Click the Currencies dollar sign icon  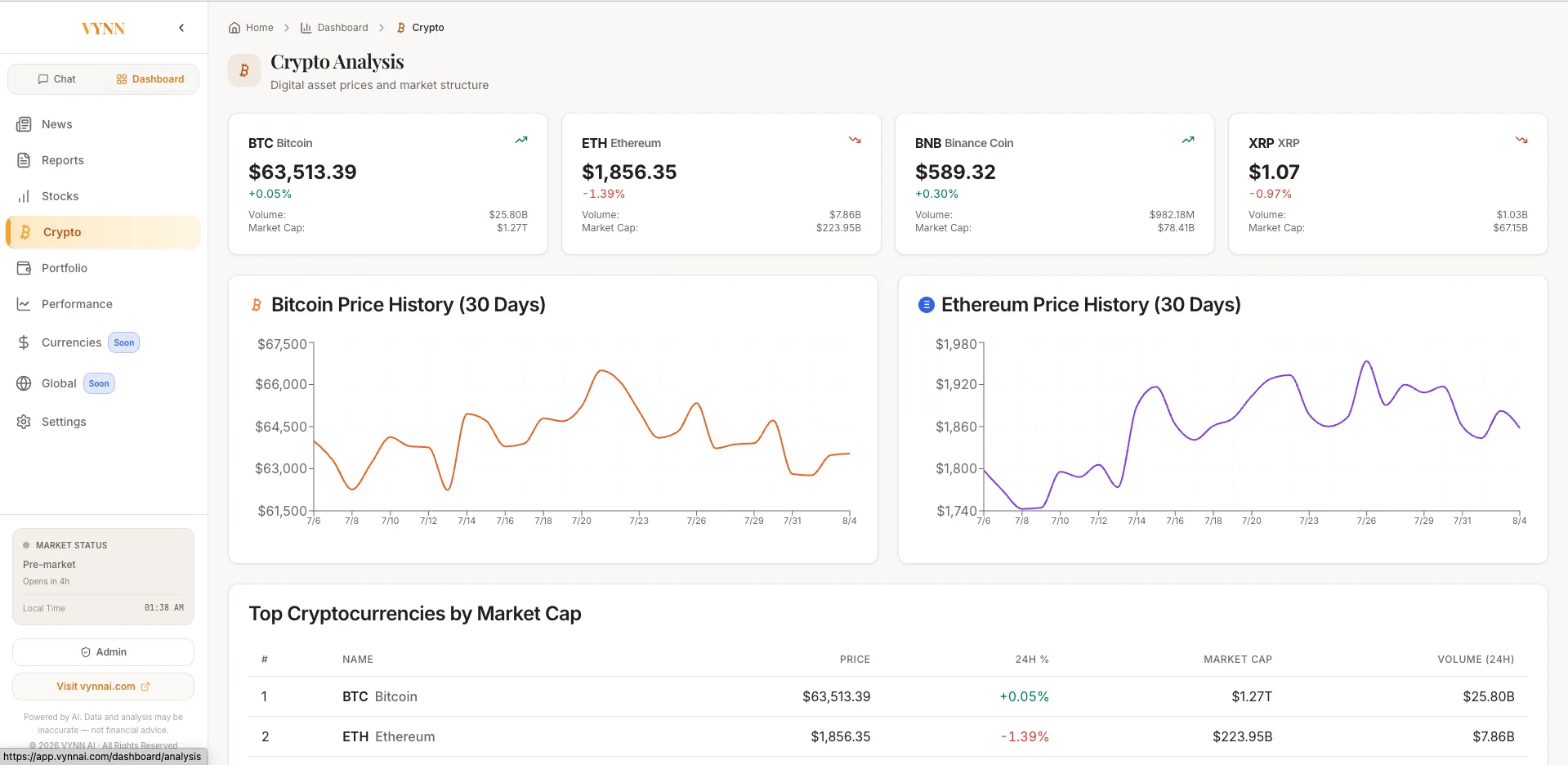point(25,342)
